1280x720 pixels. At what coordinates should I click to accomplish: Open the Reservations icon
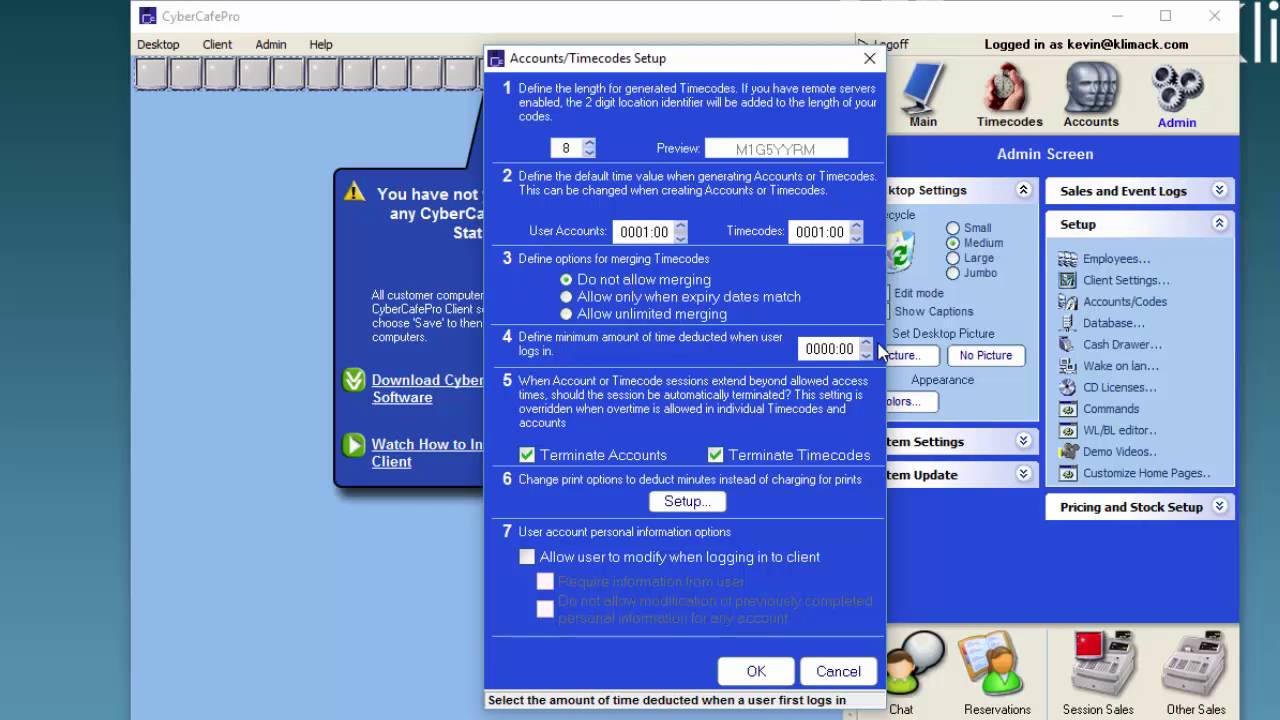[994, 666]
